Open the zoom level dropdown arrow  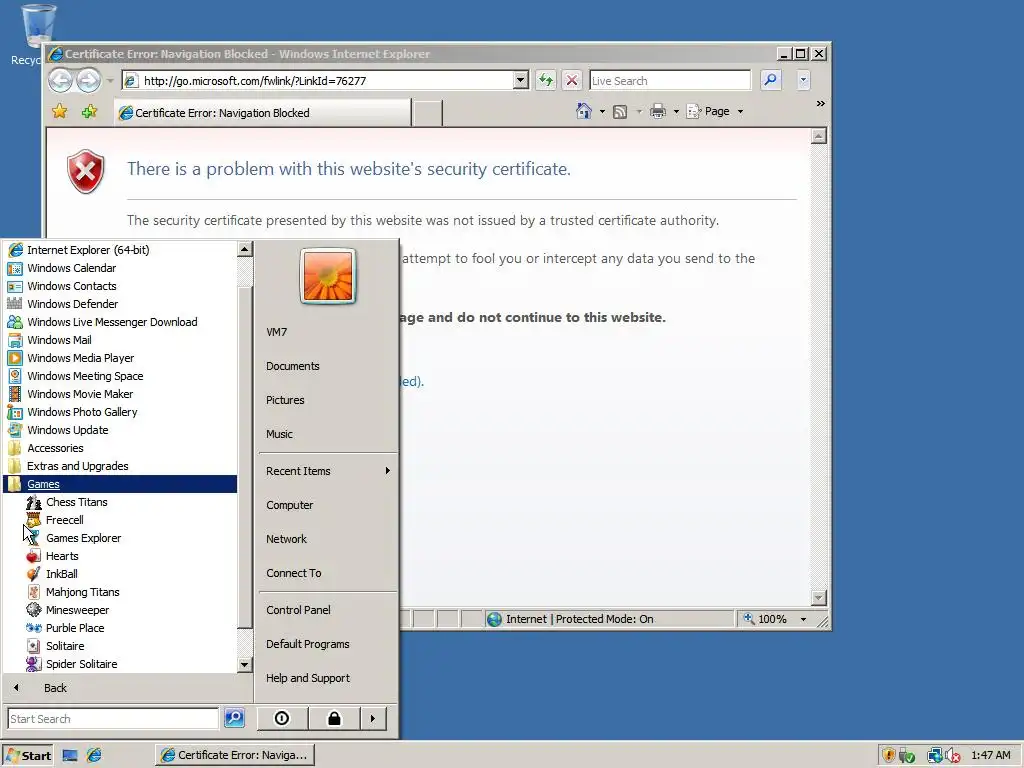point(803,619)
